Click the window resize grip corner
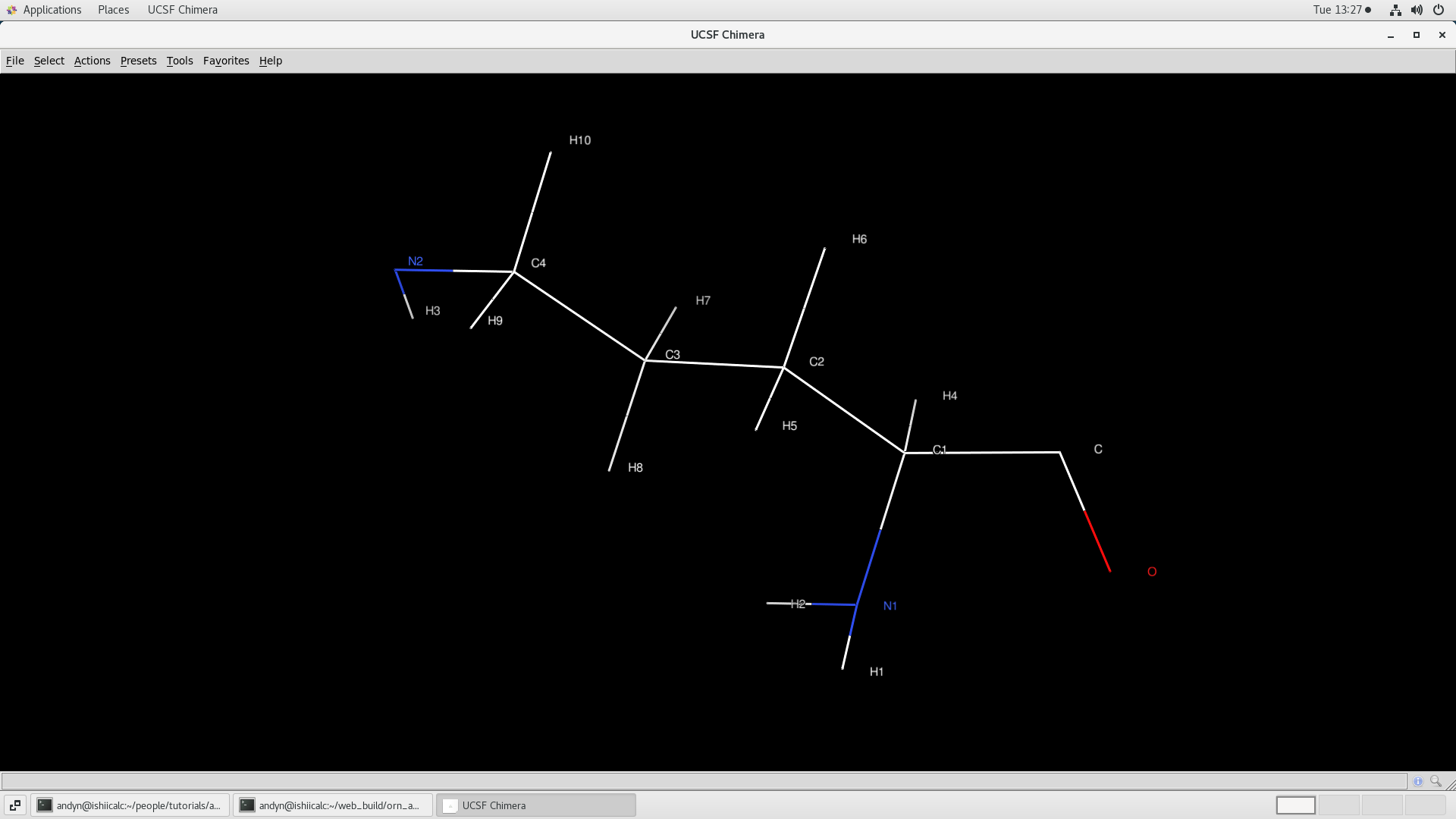The image size is (1456, 819). pos(1450,784)
